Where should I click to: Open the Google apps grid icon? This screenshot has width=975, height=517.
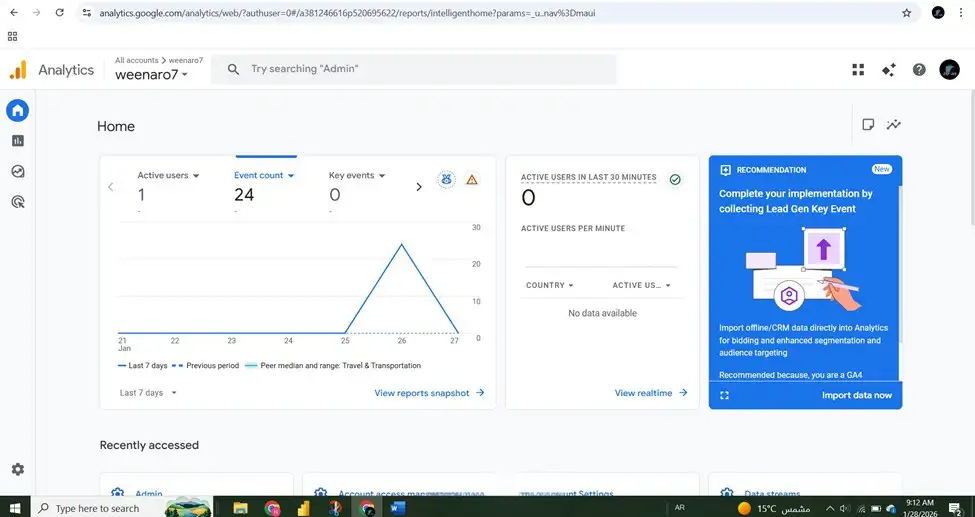click(858, 70)
